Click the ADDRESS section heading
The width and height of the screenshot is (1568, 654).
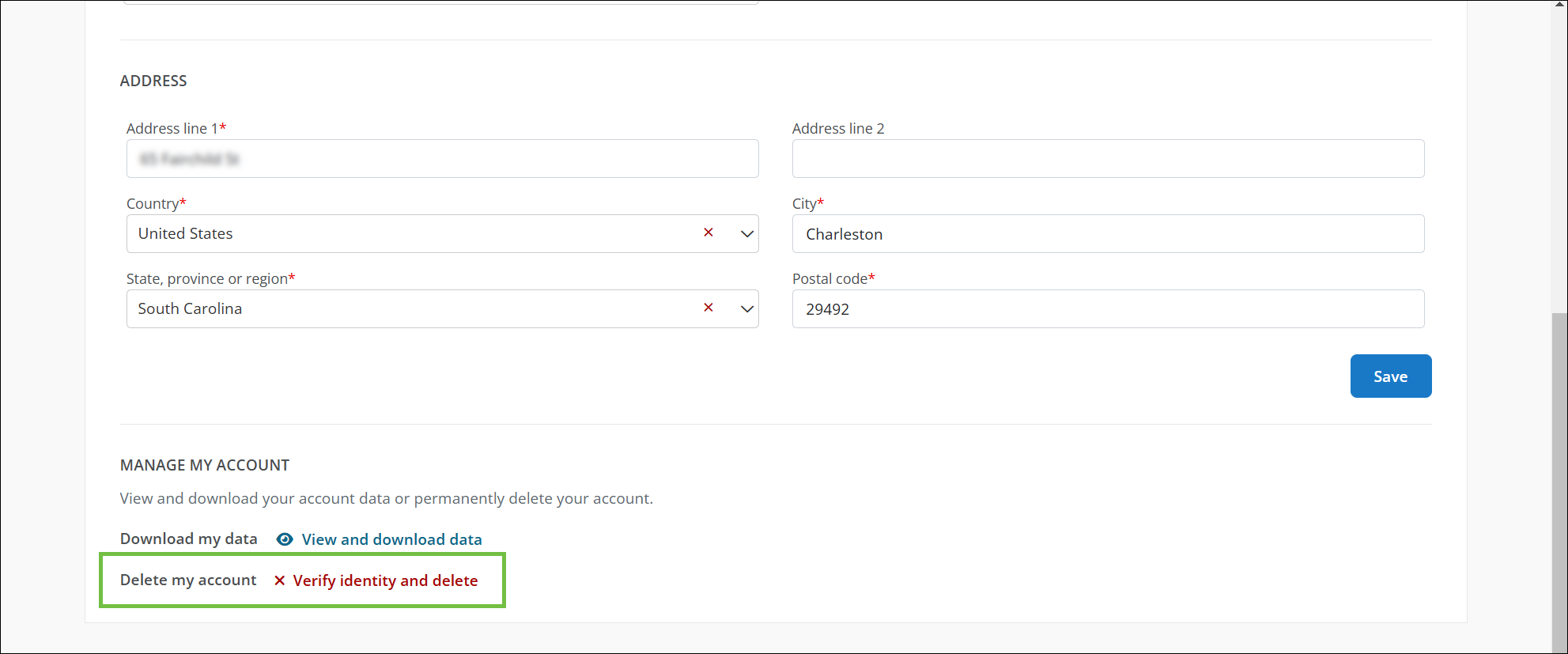pos(153,81)
